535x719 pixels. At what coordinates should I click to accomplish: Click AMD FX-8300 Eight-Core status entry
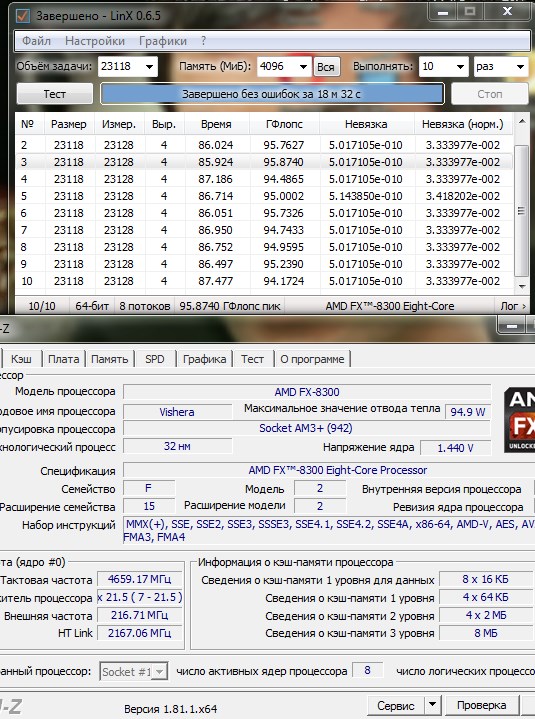(390, 306)
